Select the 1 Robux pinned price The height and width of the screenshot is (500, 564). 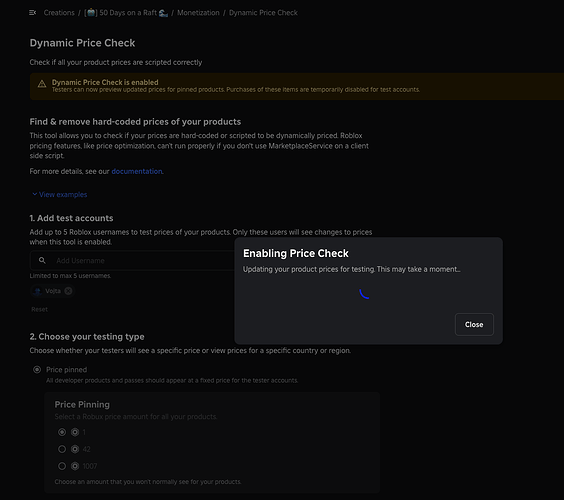[x=62, y=432]
